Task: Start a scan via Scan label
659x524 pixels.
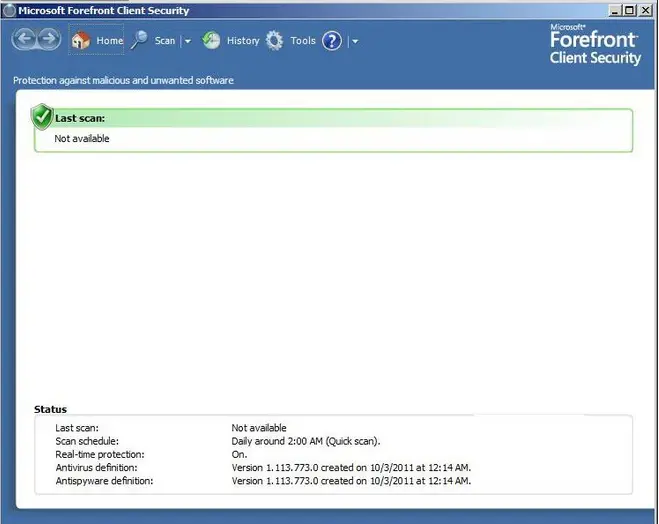Action: pyautogui.click(x=165, y=41)
